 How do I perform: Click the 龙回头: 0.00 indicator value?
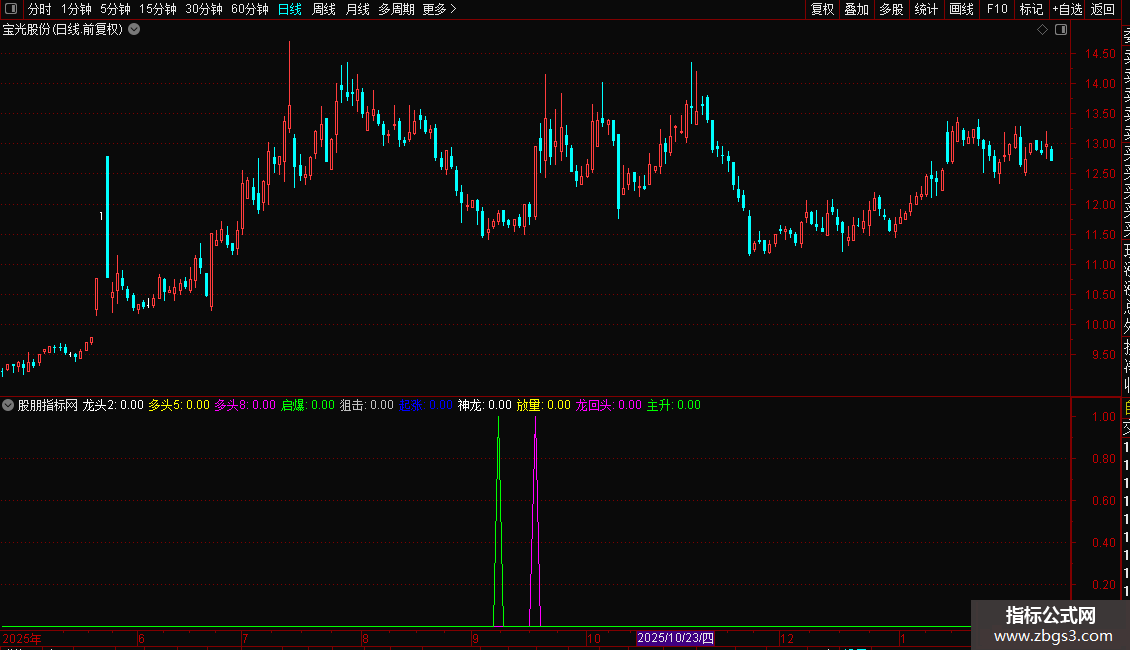(x=608, y=405)
